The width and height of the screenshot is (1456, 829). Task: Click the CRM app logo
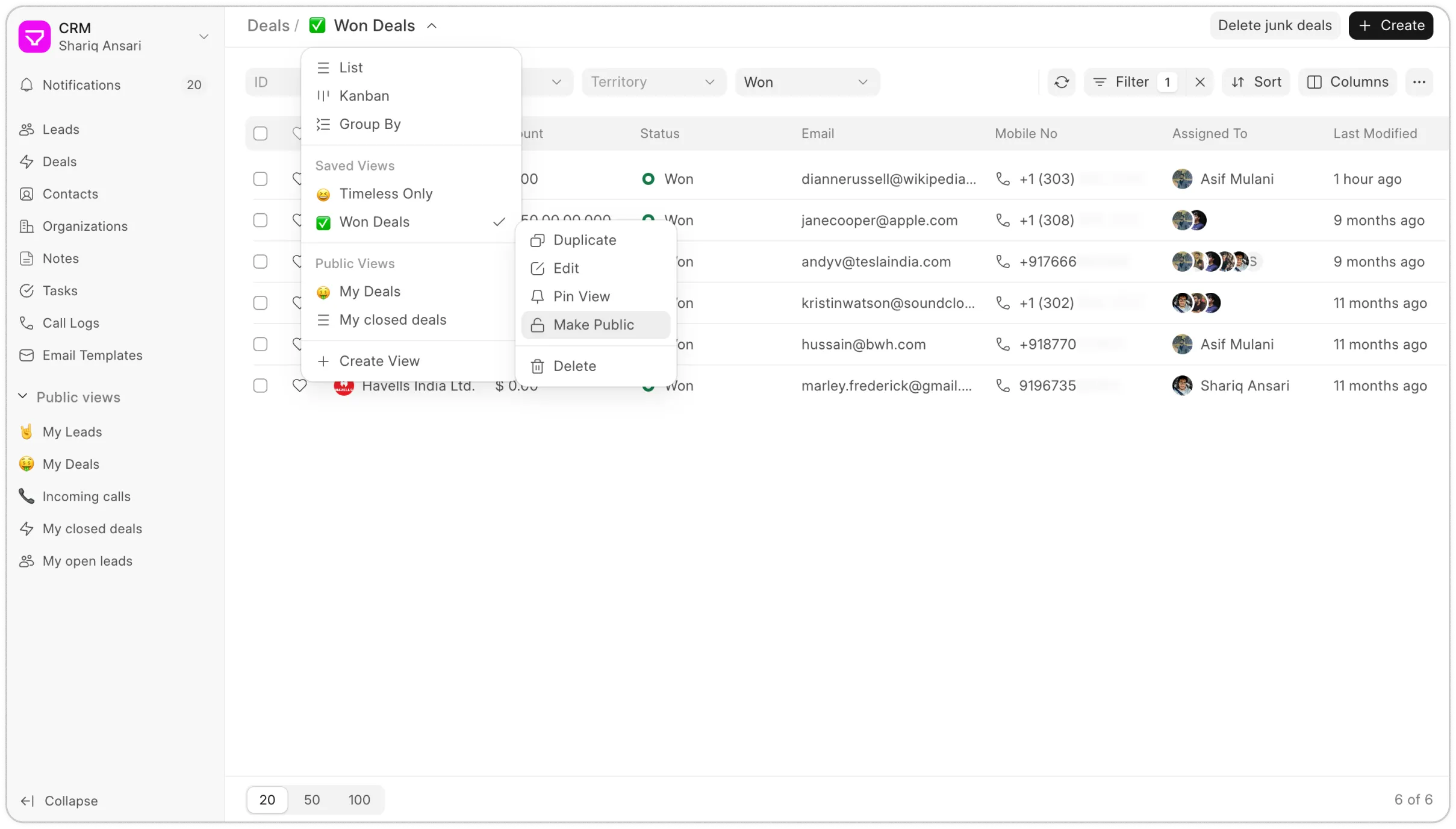click(34, 37)
